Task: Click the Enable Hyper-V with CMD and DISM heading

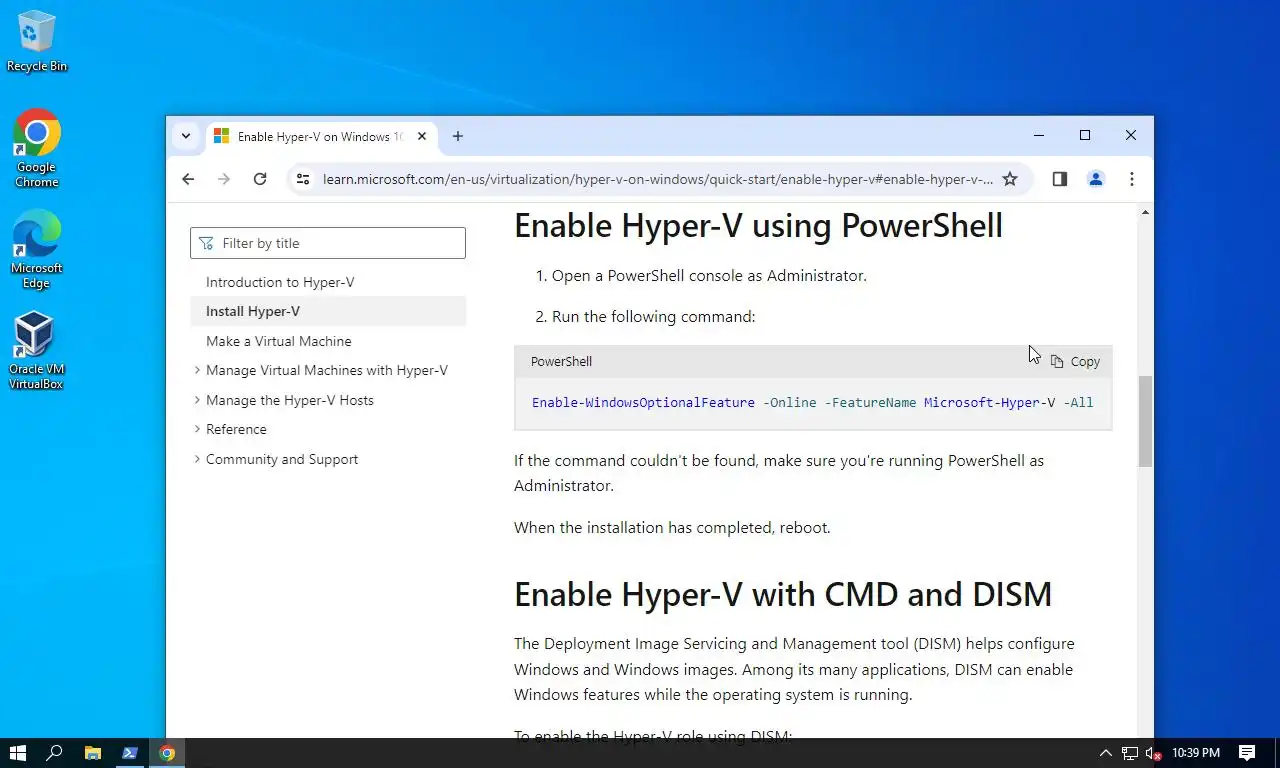Action: pos(783,594)
